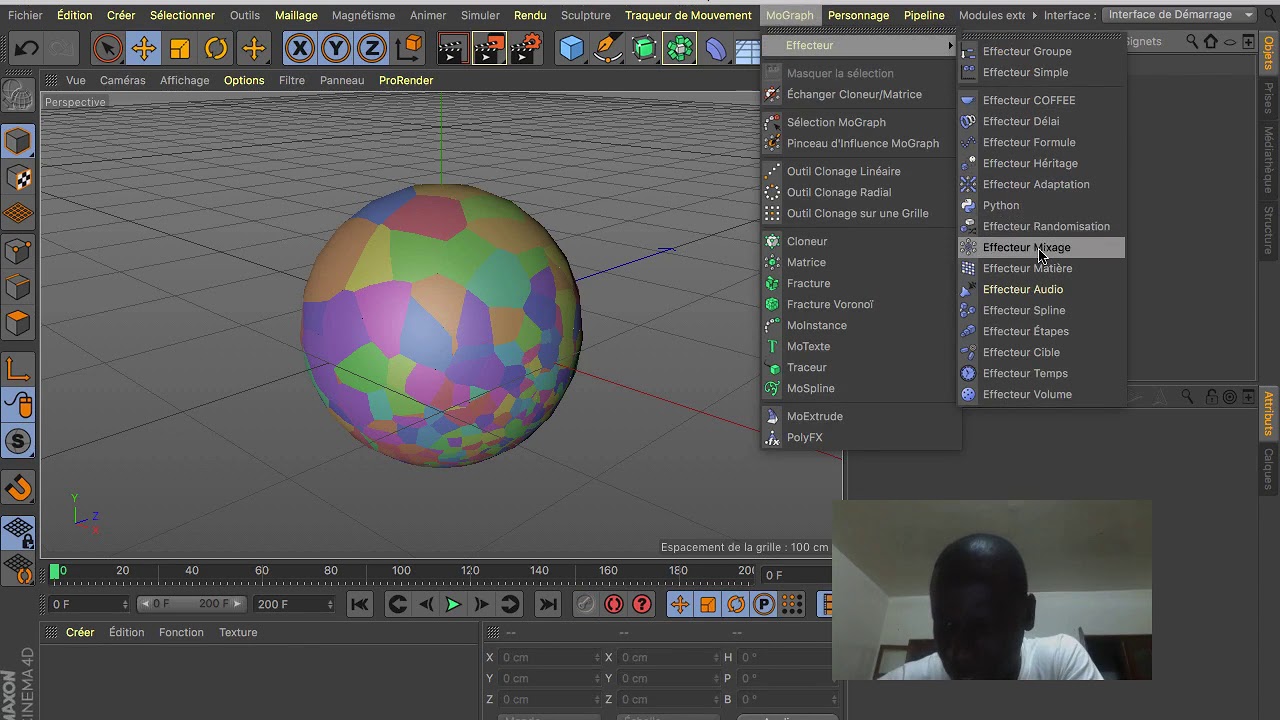Open the Interface de Démarrage layout dropdown
Viewport: 1280px width, 720px height.
pyautogui.click(x=1180, y=15)
